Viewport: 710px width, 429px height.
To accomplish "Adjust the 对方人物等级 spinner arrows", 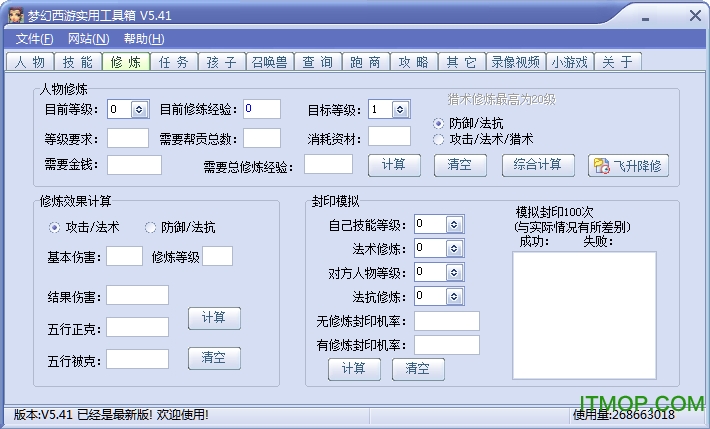I will coord(454,273).
